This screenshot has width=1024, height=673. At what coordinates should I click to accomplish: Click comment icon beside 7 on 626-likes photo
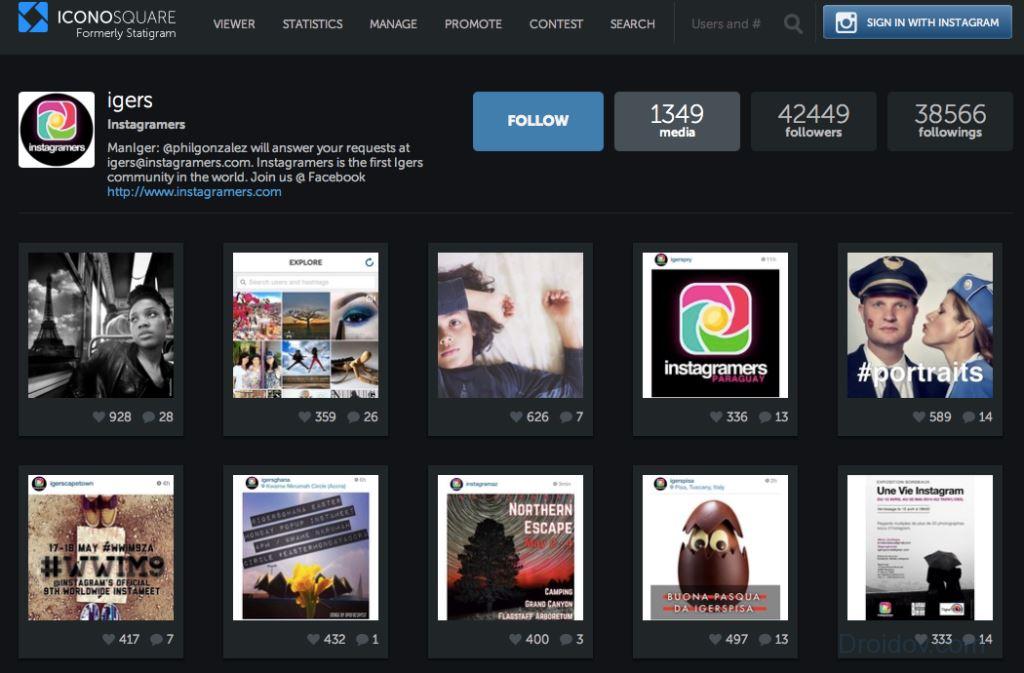coord(566,417)
